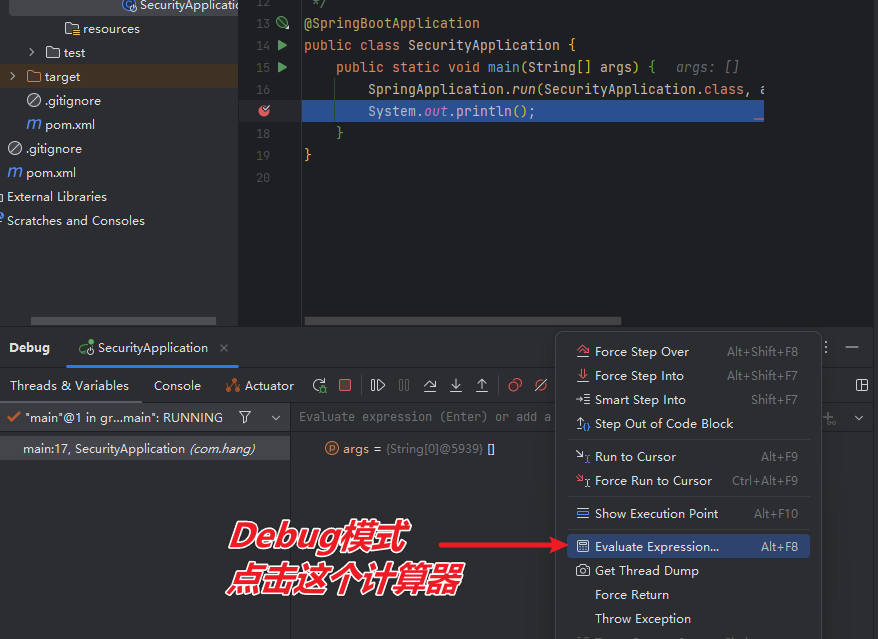Viewport: 878px width, 639px height.
Task: Open the indented .gitignore file
Action: click(64, 101)
